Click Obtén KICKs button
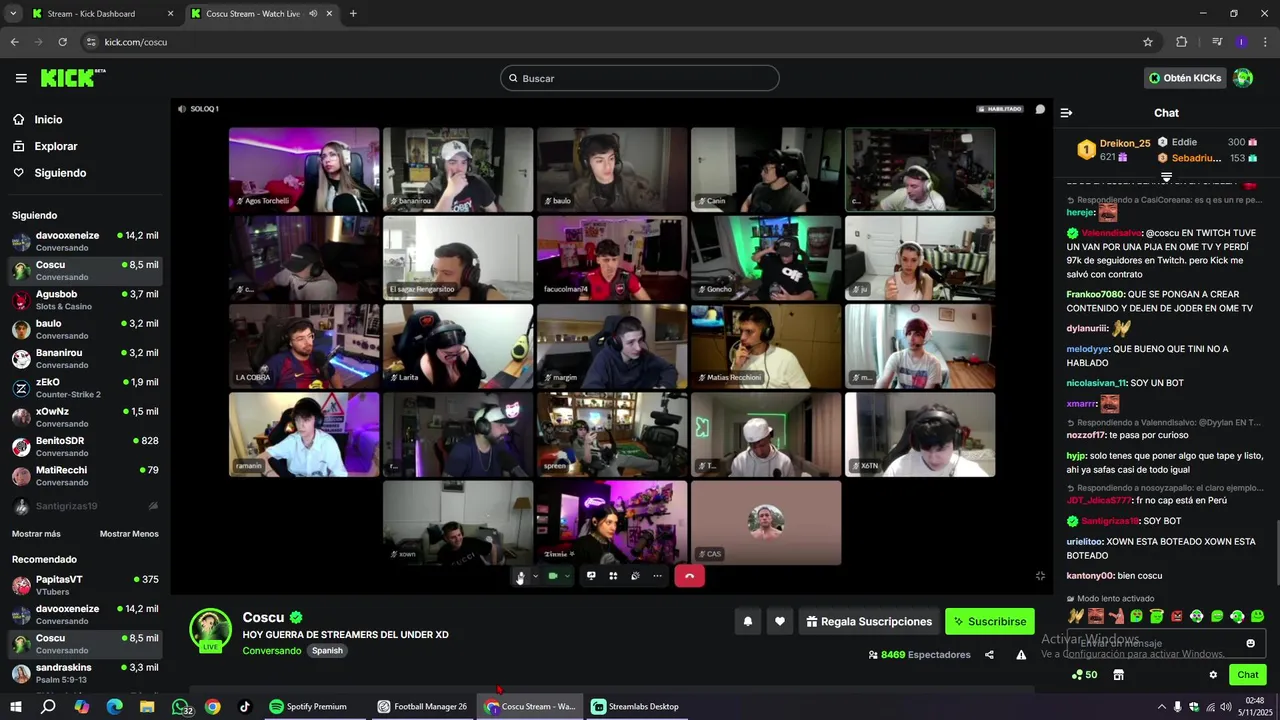Image resolution: width=1280 pixels, height=720 pixels. [1185, 78]
